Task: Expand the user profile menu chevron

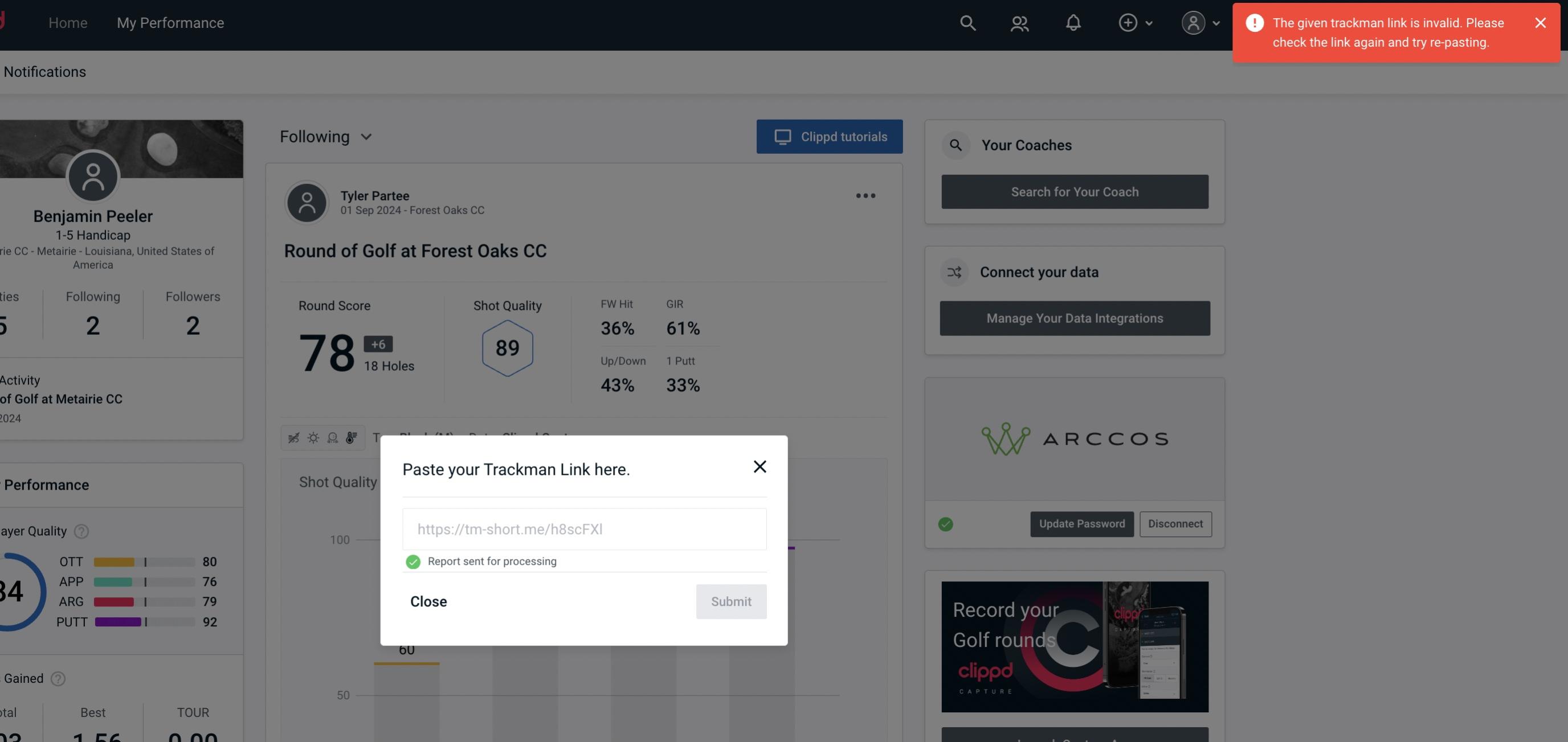Action: pyautogui.click(x=1215, y=22)
